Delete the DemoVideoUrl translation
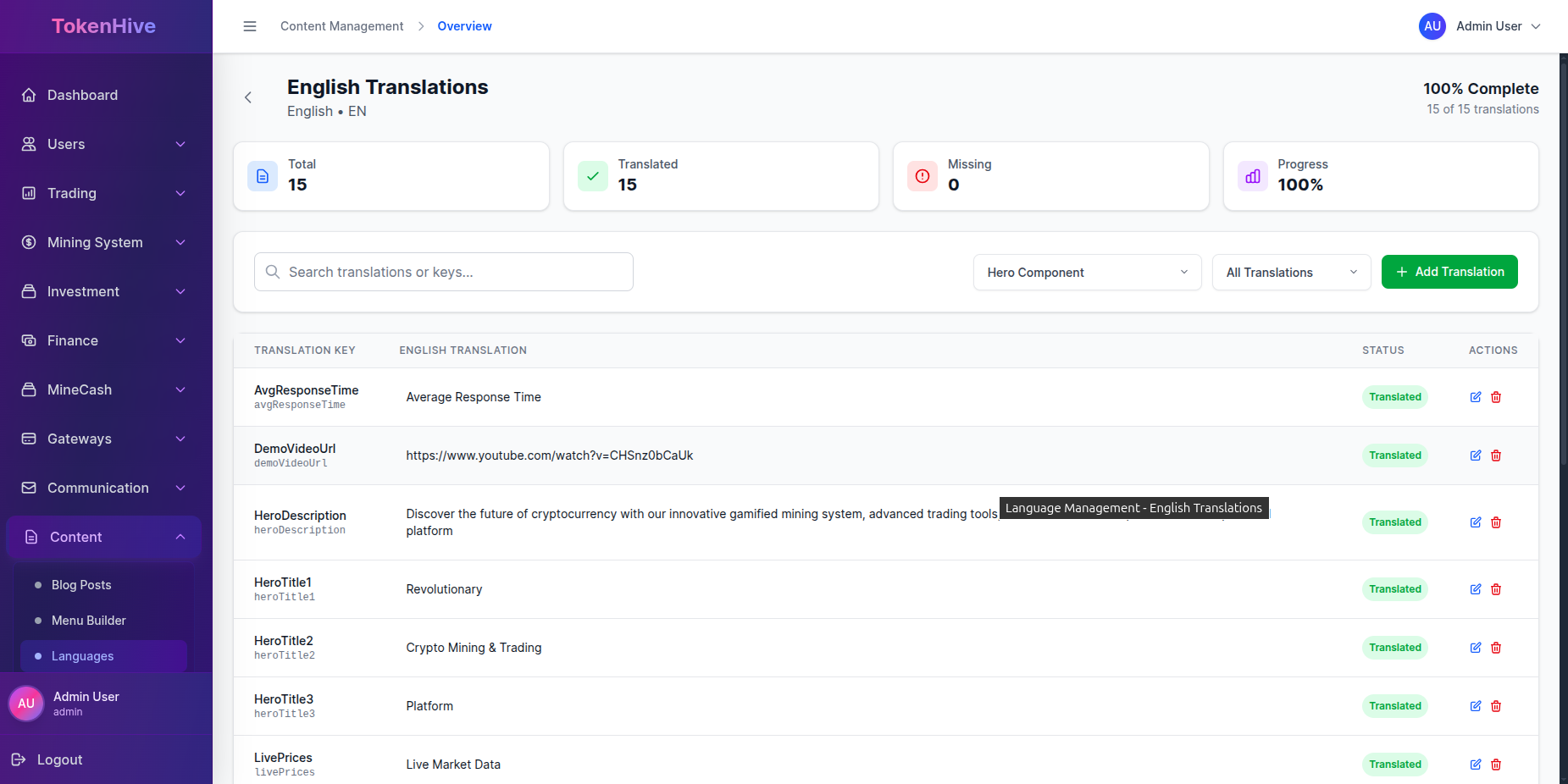The width and height of the screenshot is (1568, 784). [x=1496, y=455]
